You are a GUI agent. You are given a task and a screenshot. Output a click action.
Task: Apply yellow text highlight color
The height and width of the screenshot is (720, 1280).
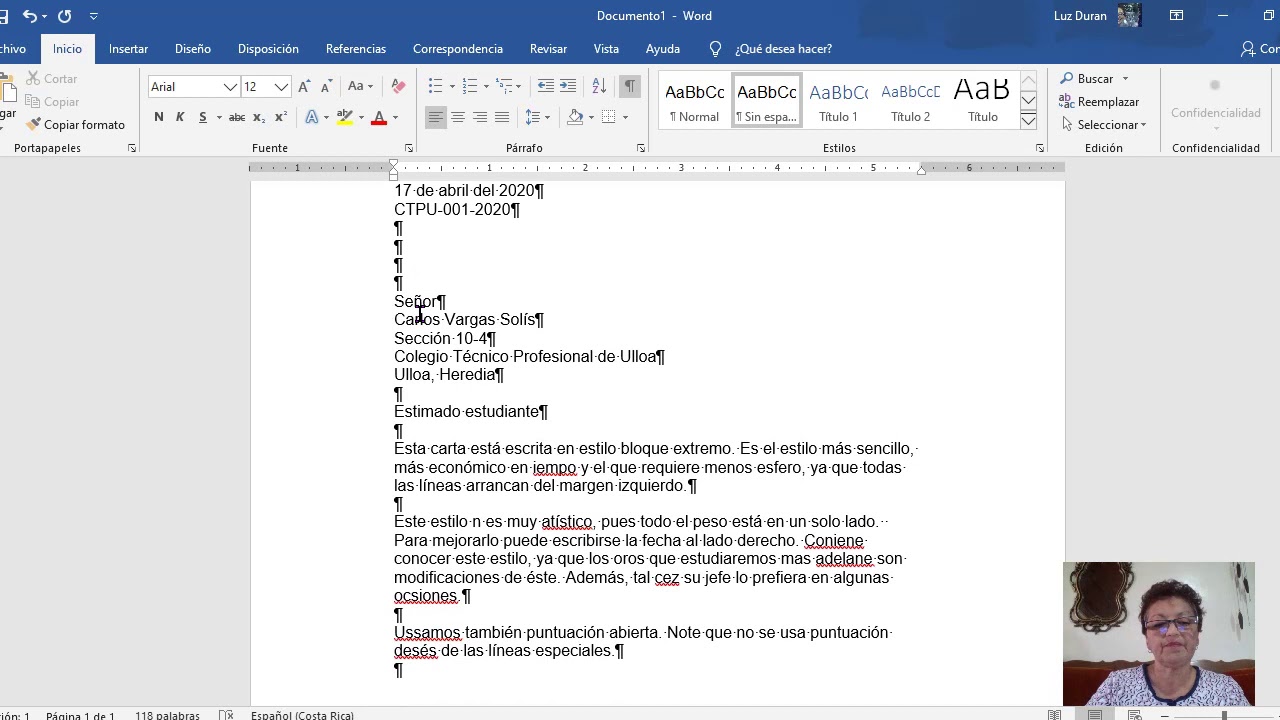[345, 117]
